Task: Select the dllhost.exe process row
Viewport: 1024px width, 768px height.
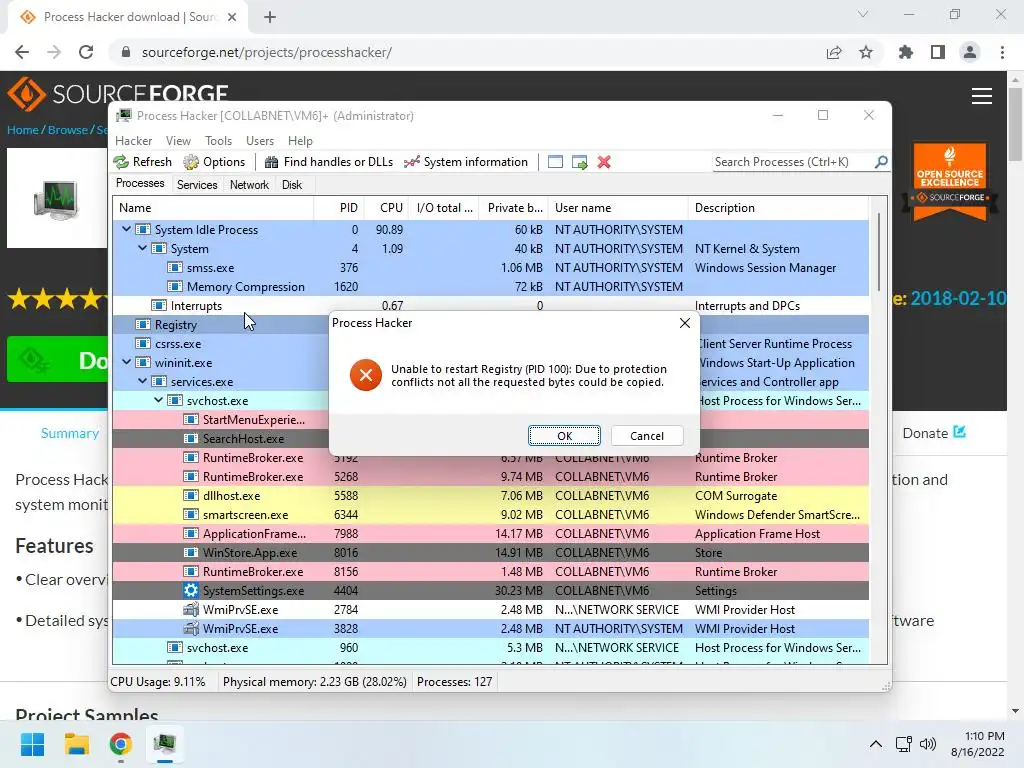Action: 490,496
